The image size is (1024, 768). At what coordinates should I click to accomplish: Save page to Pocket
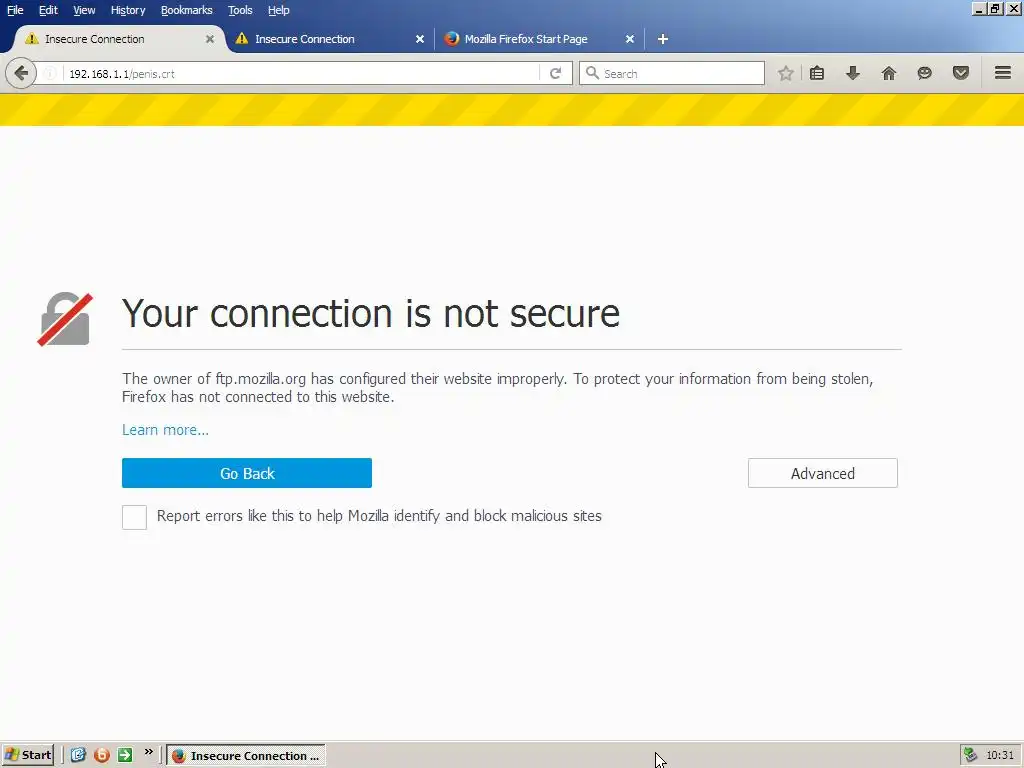[x=961, y=73]
